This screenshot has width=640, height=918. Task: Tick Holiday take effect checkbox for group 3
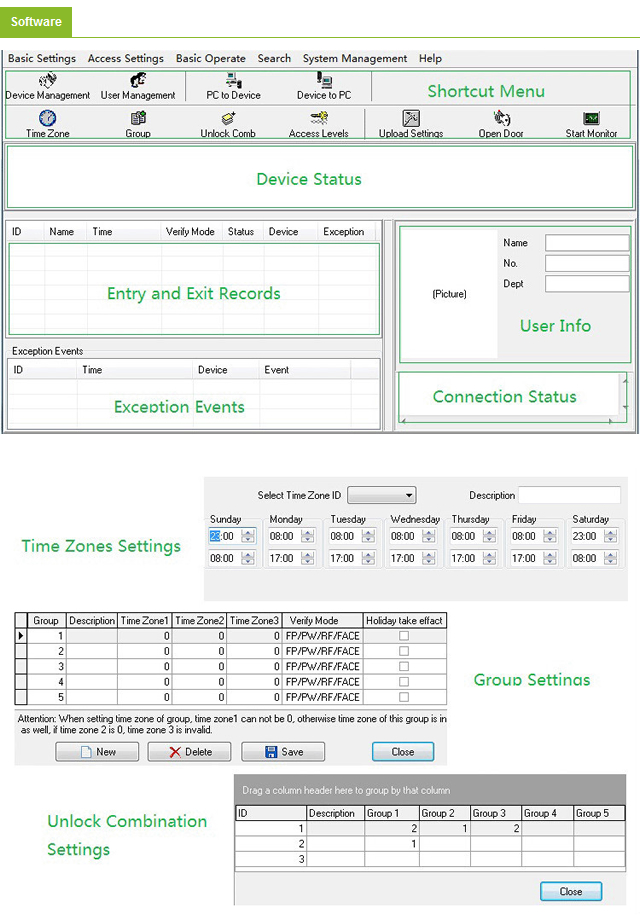point(404,666)
